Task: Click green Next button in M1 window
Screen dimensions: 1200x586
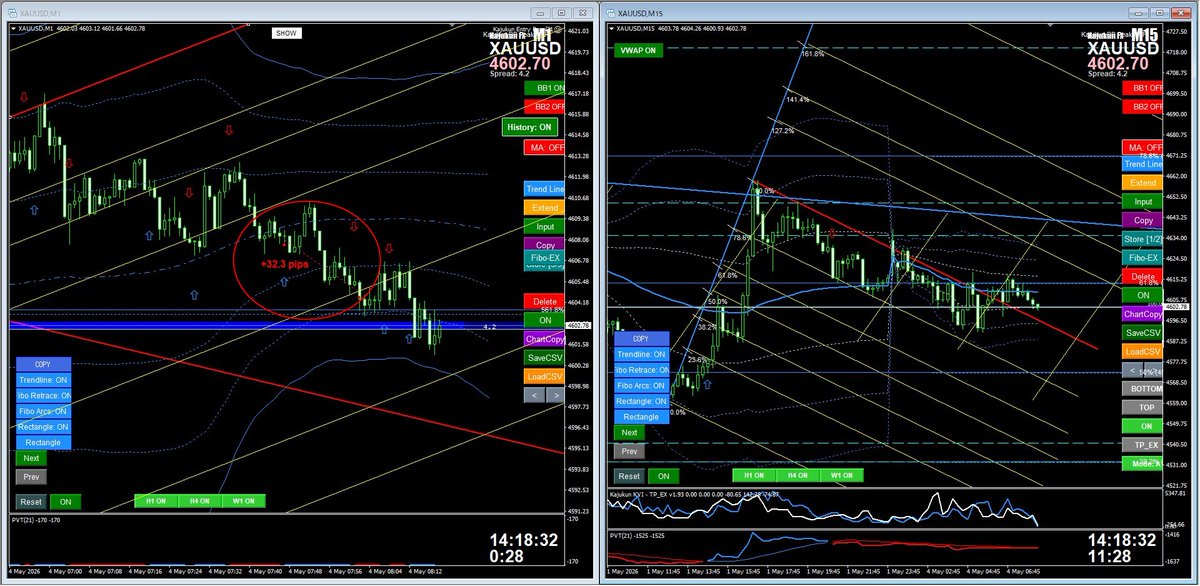Action: tap(30, 458)
